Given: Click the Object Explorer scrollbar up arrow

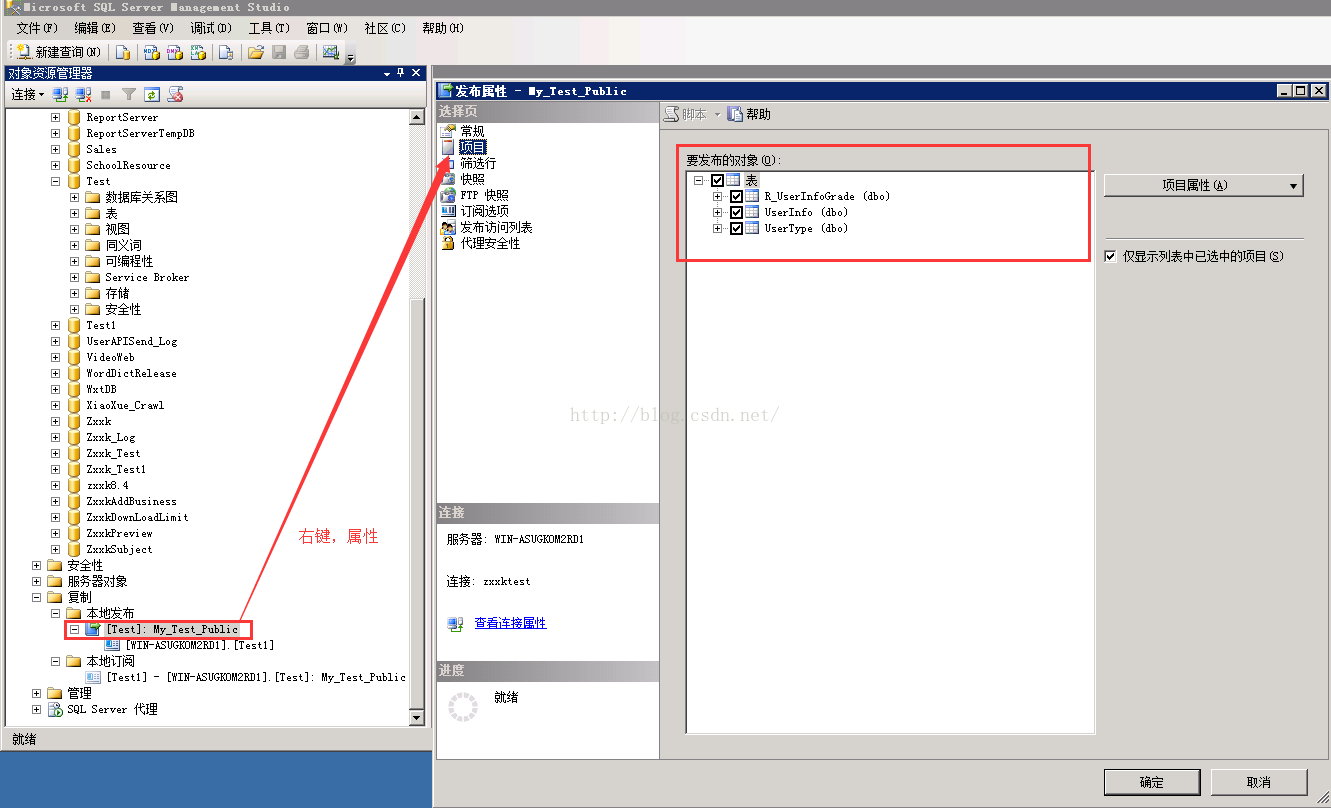Looking at the screenshot, I should [417, 117].
